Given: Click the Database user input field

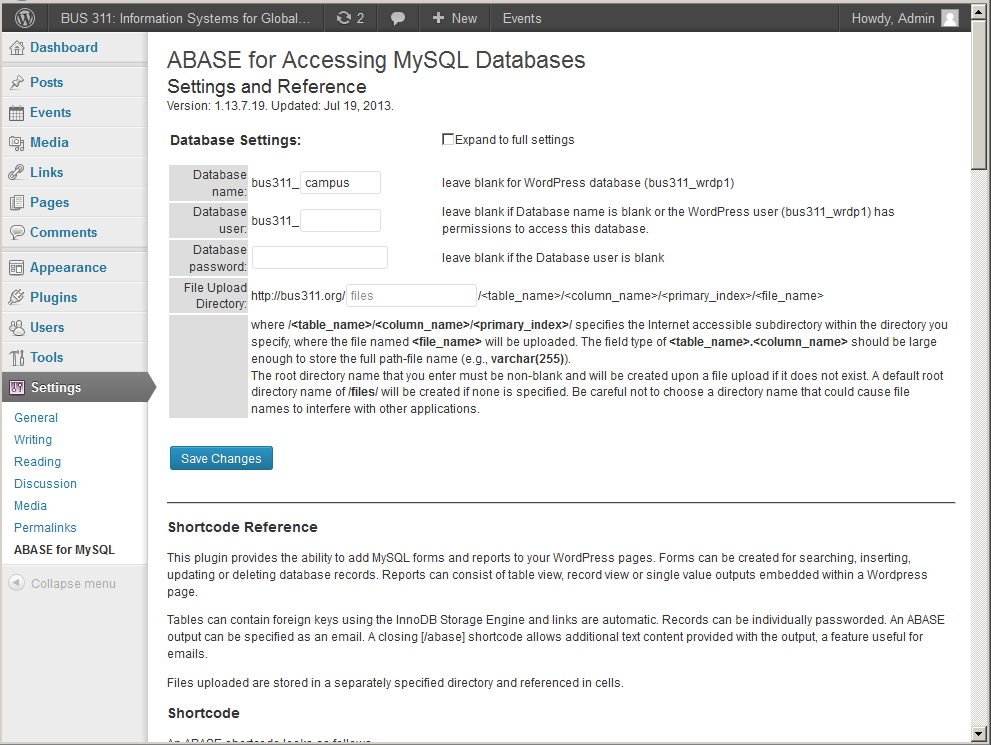Looking at the screenshot, I should [341, 221].
